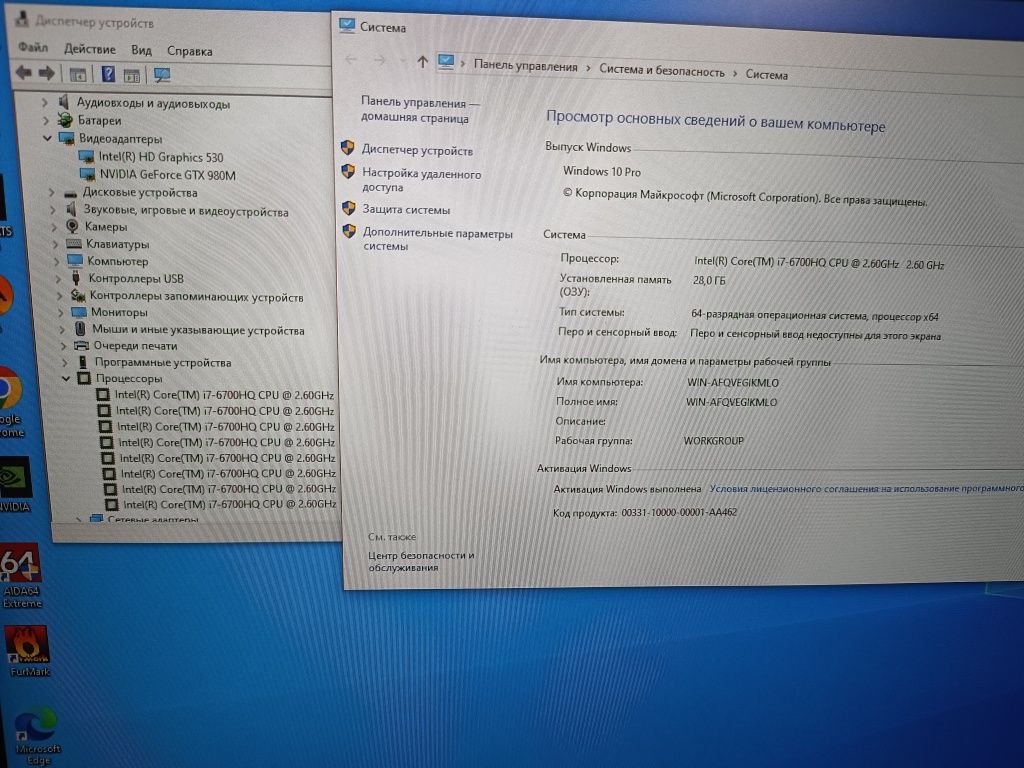Select the Программные устройства category
This screenshot has width=1024, height=768.
163,362
